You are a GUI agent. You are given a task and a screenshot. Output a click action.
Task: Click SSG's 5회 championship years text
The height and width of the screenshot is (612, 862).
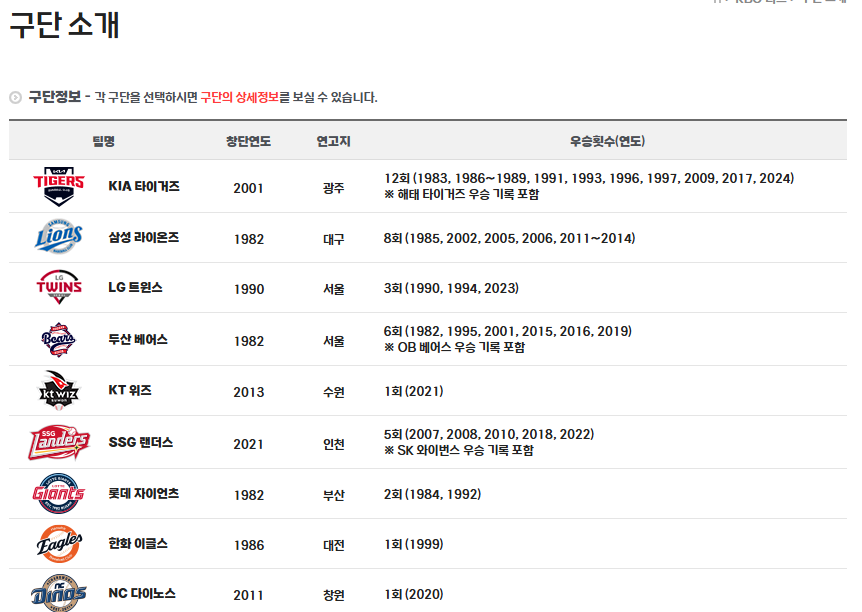pos(489,434)
